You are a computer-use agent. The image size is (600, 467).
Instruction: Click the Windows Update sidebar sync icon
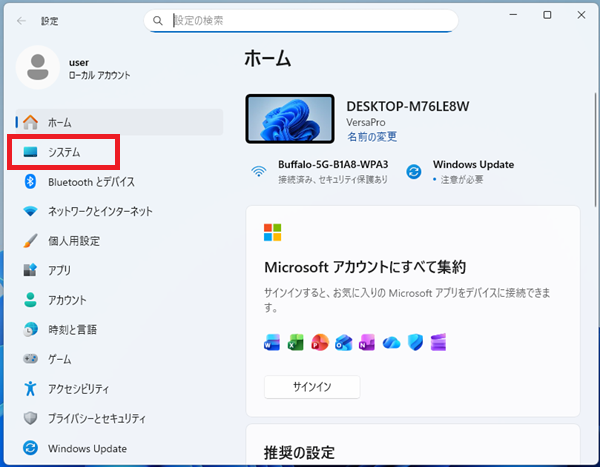tap(30, 448)
